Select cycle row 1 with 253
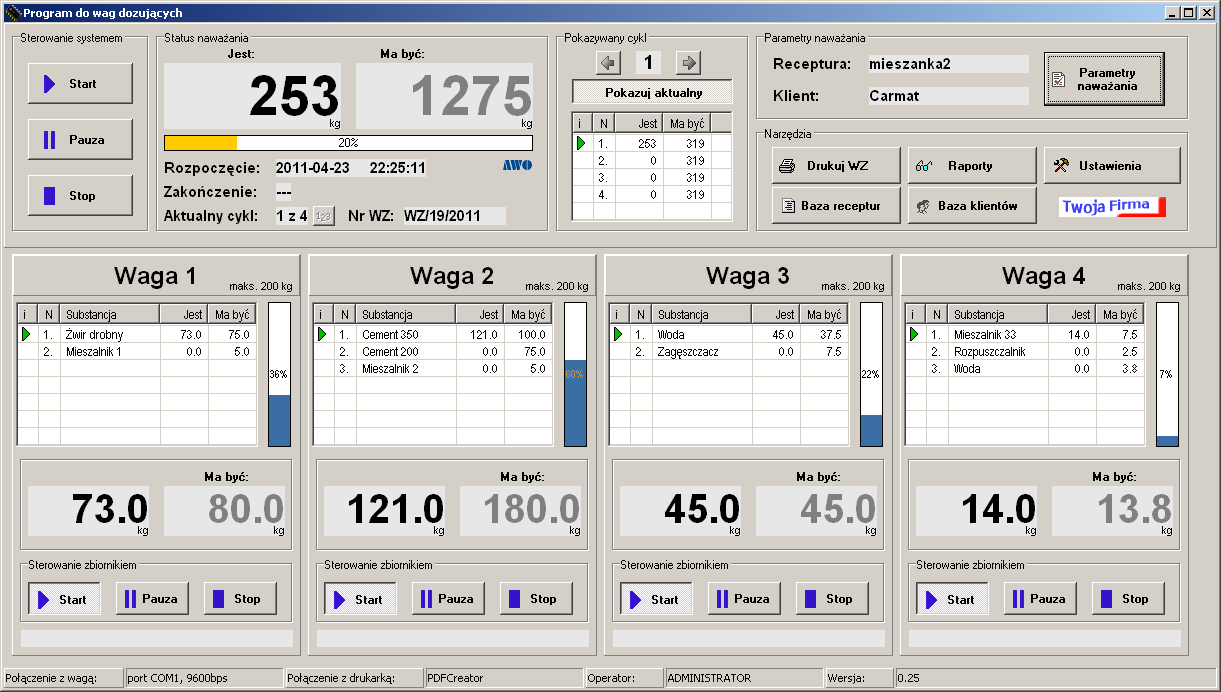 pos(653,143)
